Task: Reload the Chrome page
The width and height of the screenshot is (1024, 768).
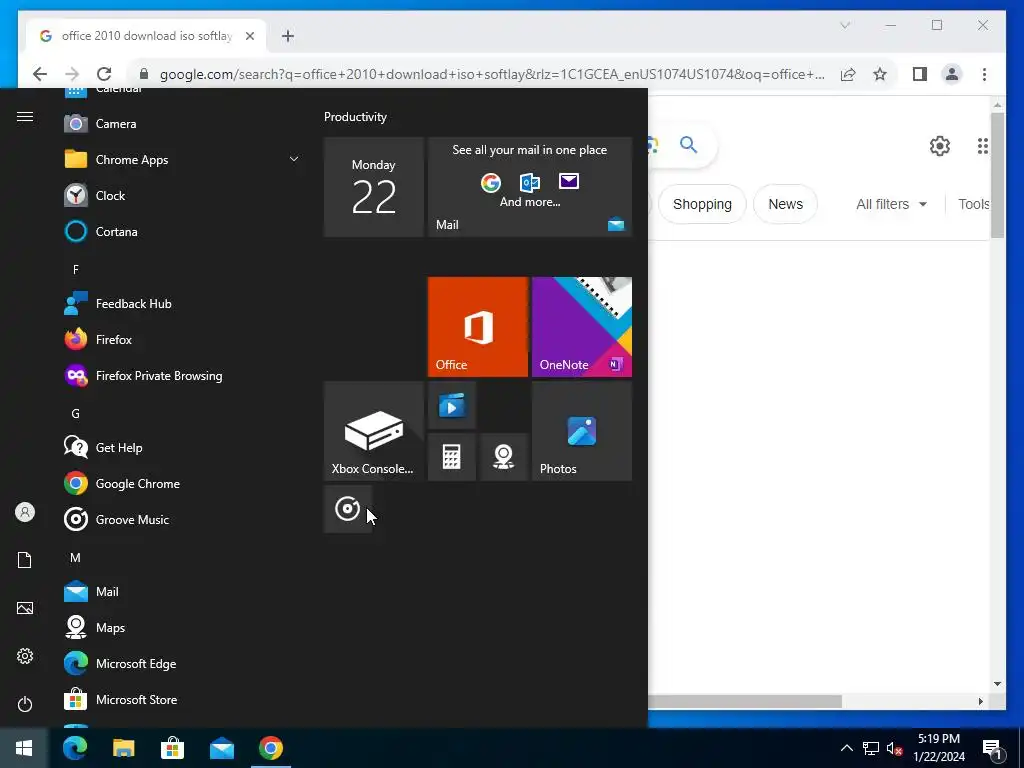Action: click(x=104, y=74)
